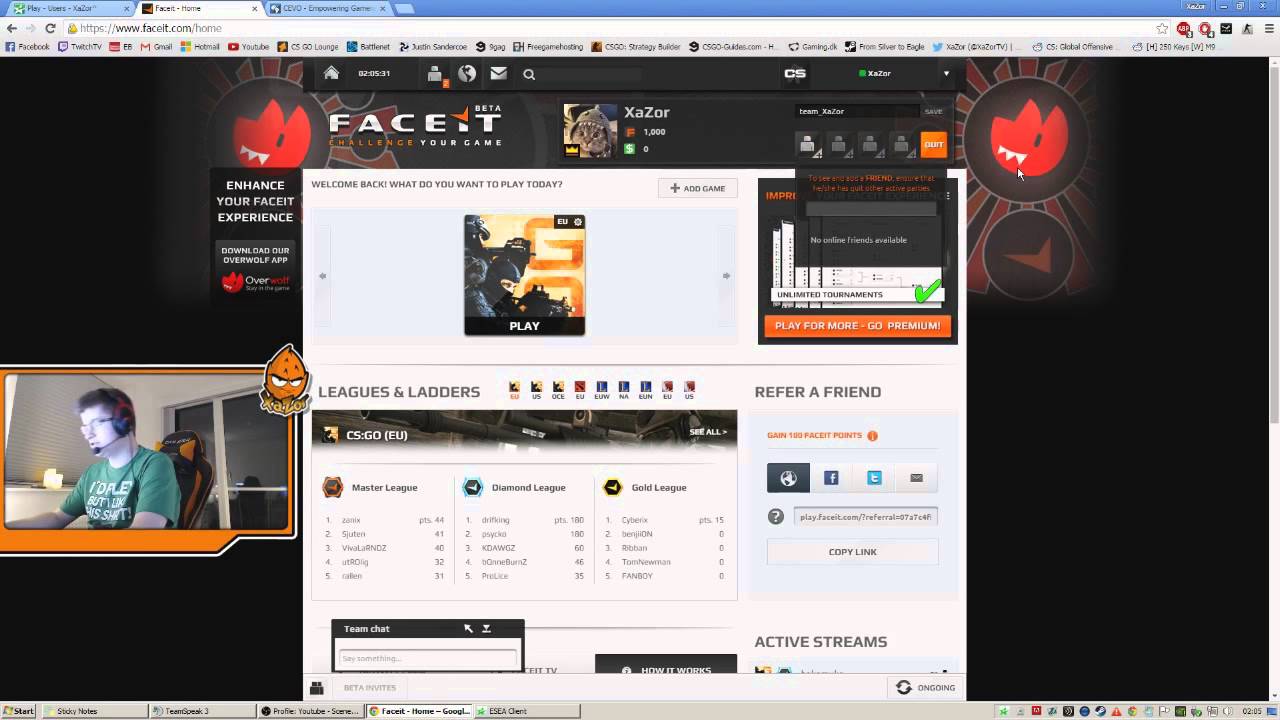1280x720 pixels.
Task: Click party icon beside Beta Invites
Action: [316, 688]
